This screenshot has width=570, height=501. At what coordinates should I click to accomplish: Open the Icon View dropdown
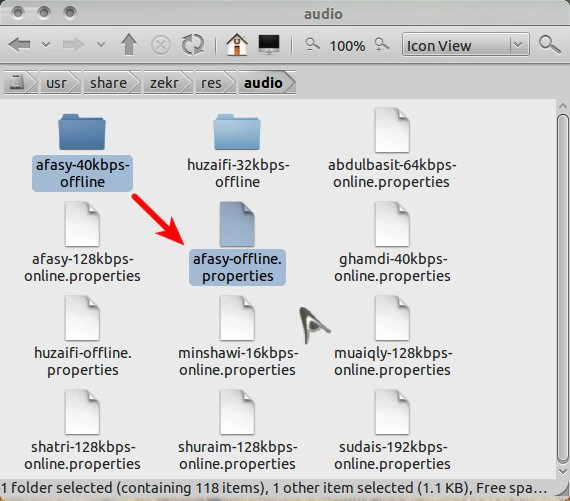(466, 45)
